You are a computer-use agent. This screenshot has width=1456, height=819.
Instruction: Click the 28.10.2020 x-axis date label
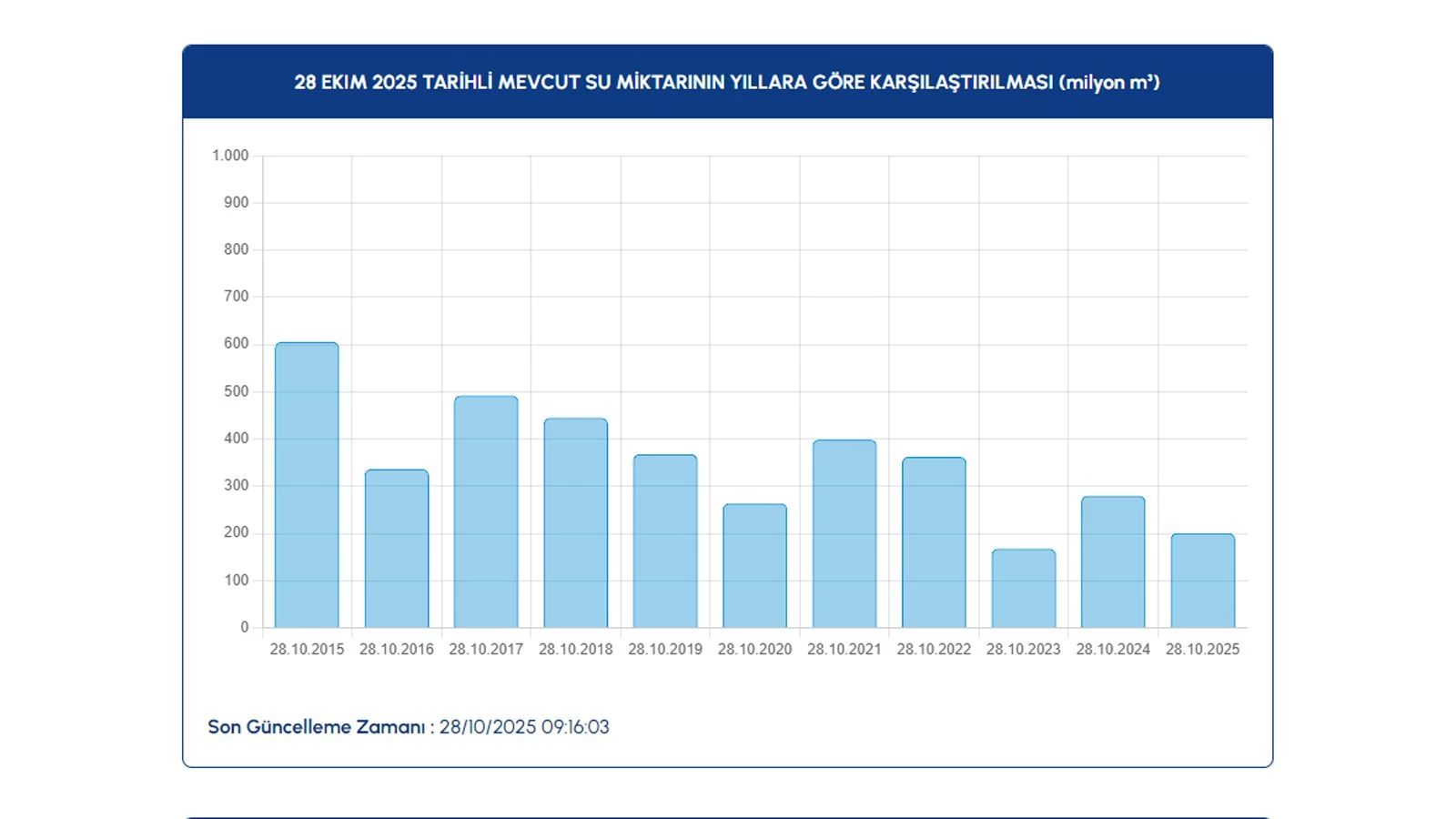(x=754, y=650)
